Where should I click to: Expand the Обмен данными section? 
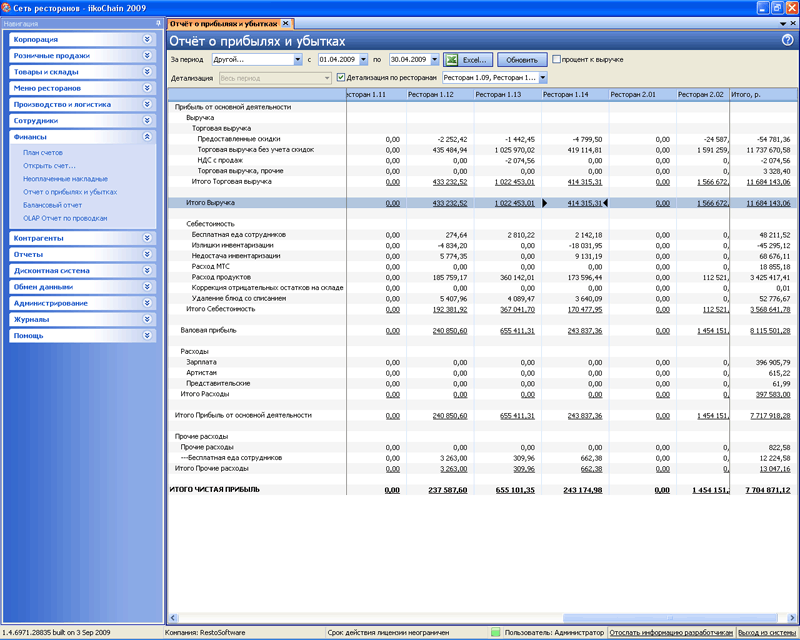click(147, 287)
